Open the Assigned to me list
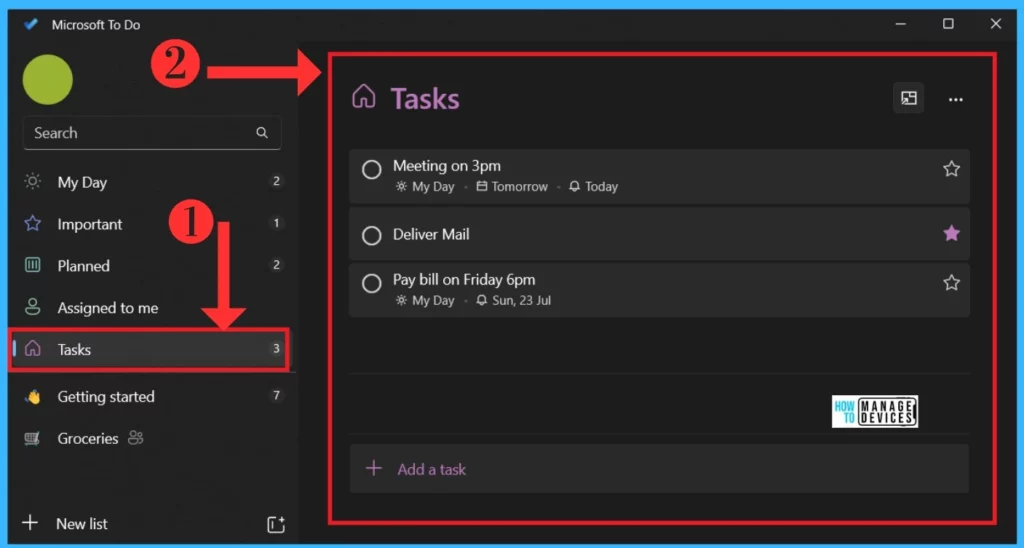The height and width of the screenshot is (548, 1024). click(152, 308)
